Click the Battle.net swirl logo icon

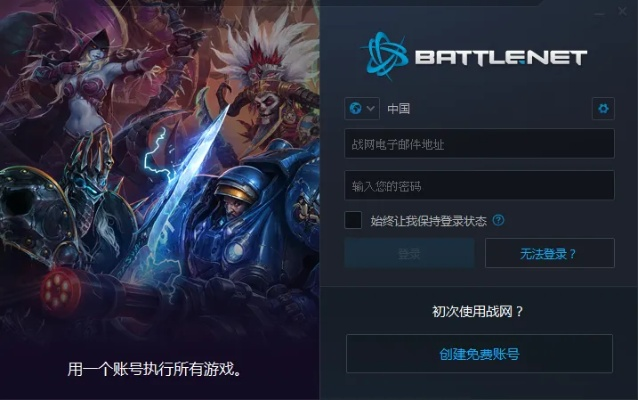(x=385, y=55)
